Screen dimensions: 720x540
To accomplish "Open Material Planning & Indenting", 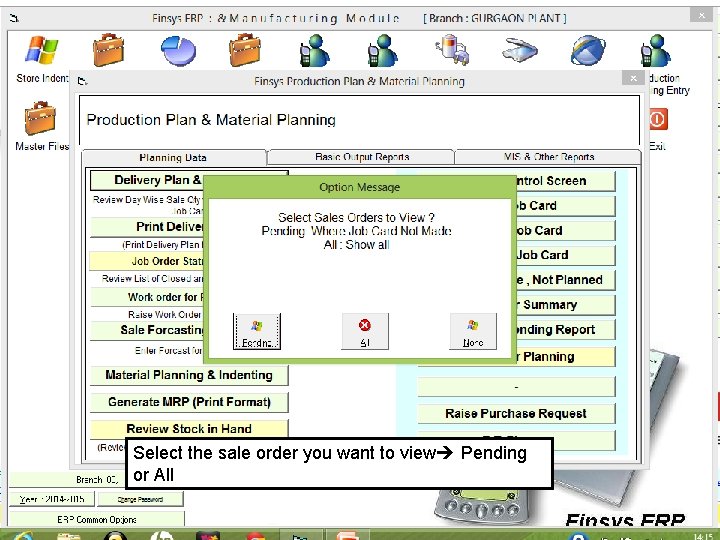I will click(x=189, y=375).
